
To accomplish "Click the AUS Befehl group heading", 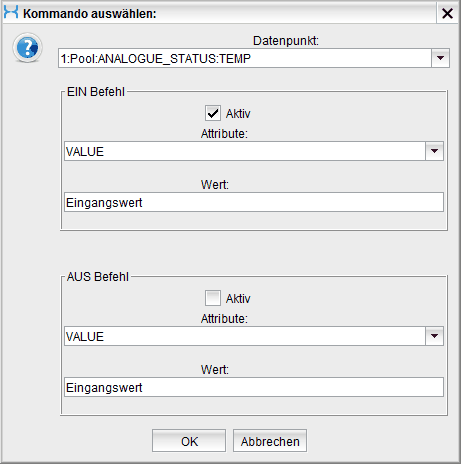I will (98, 277).
